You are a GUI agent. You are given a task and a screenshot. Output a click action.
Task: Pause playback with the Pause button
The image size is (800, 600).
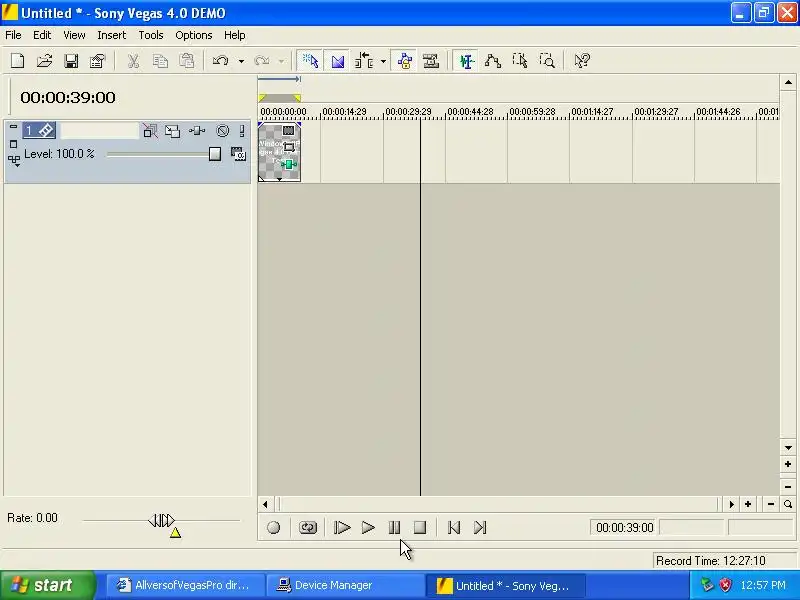coord(394,528)
